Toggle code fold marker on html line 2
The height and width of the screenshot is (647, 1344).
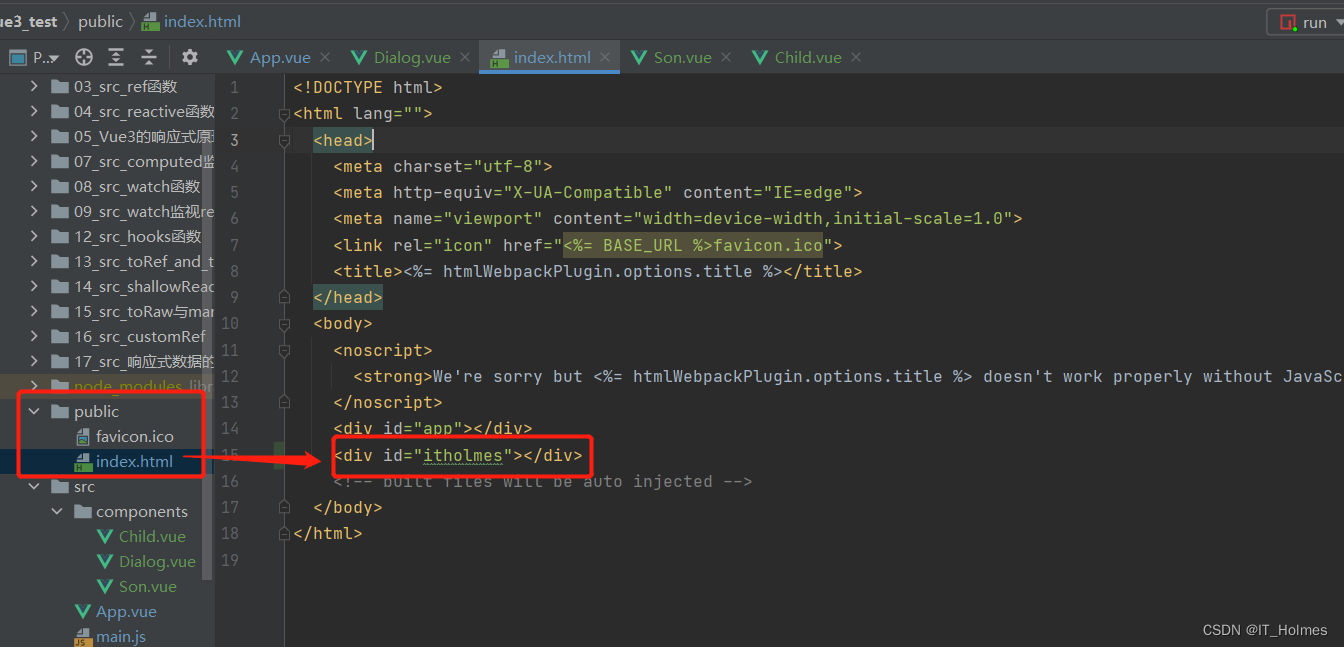pyautogui.click(x=284, y=114)
